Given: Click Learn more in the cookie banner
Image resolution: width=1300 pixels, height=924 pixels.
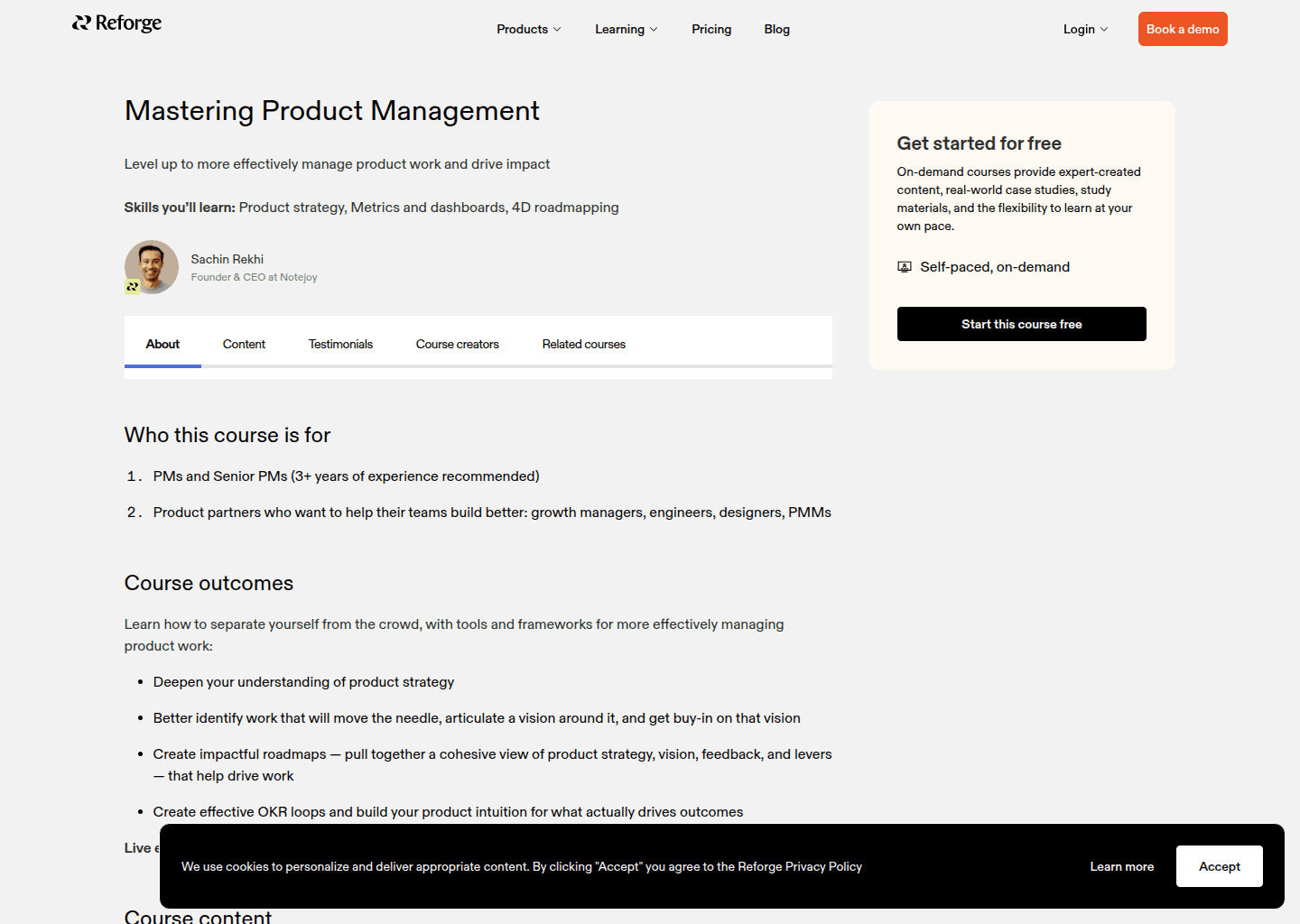Looking at the screenshot, I should [1121, 865].
